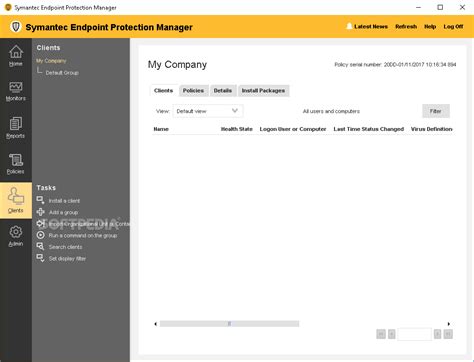Click Refresh in the header
This screenshot has width=474, height=362.
(406, 26)
